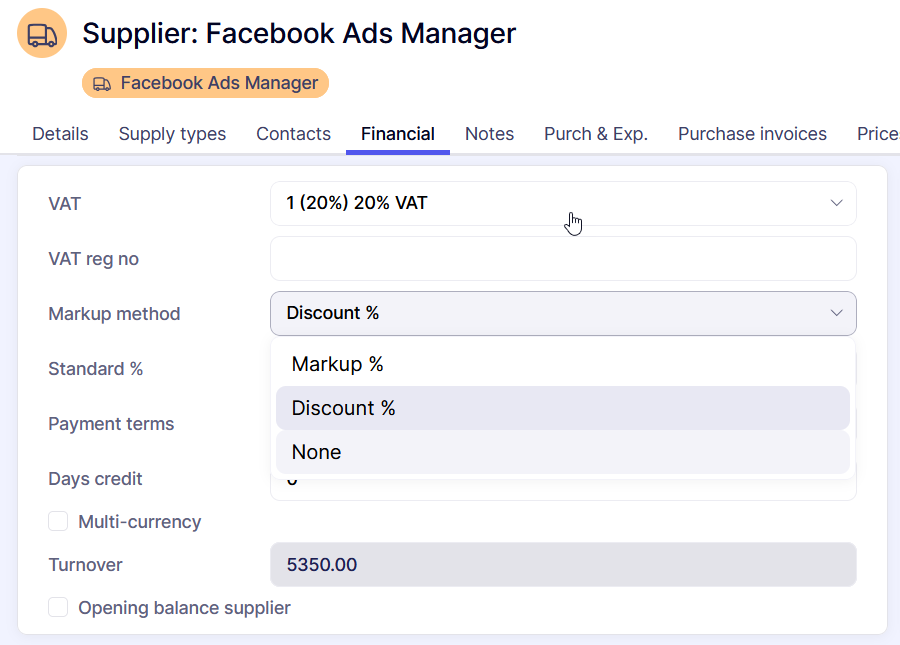Open the Details tab

coord(60,134)
